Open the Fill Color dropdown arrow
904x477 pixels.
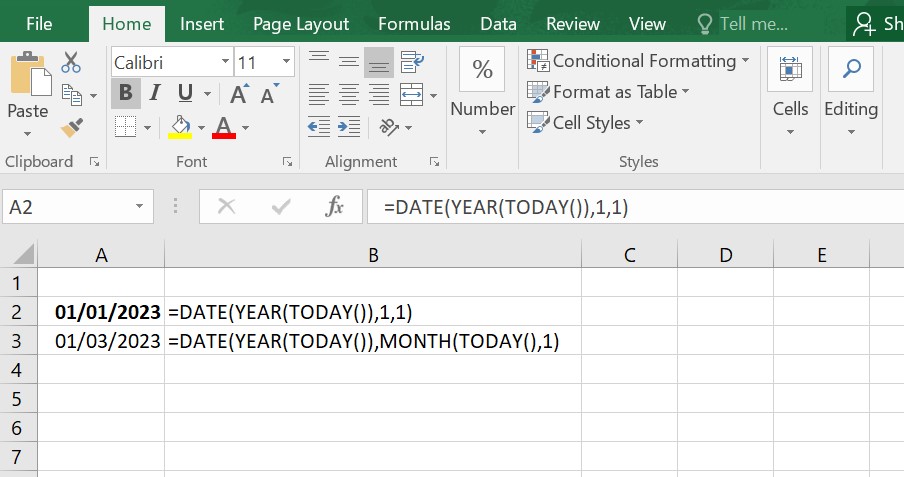(201, 127)
